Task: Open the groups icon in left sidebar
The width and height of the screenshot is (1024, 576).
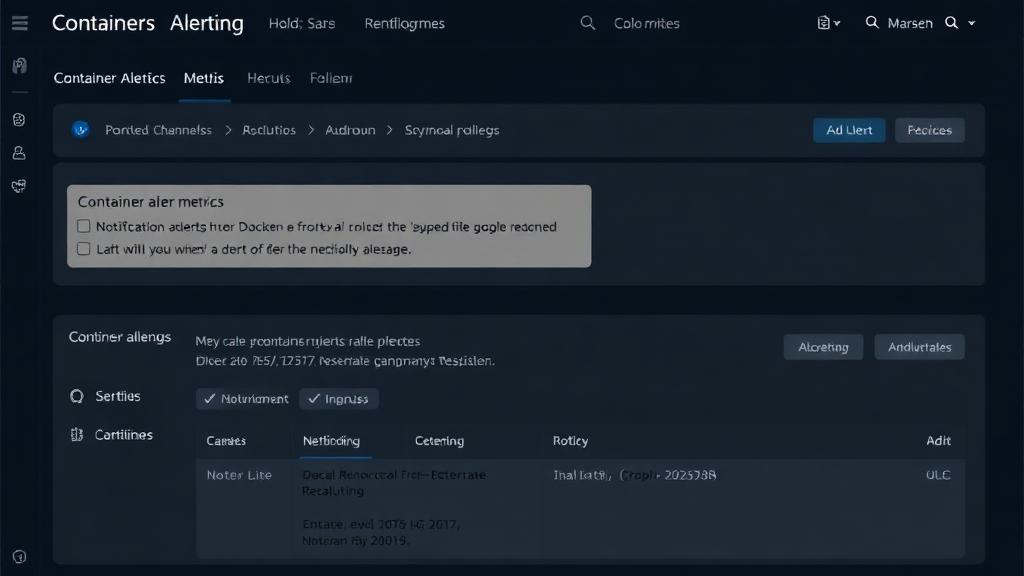Action: point(18,185)
